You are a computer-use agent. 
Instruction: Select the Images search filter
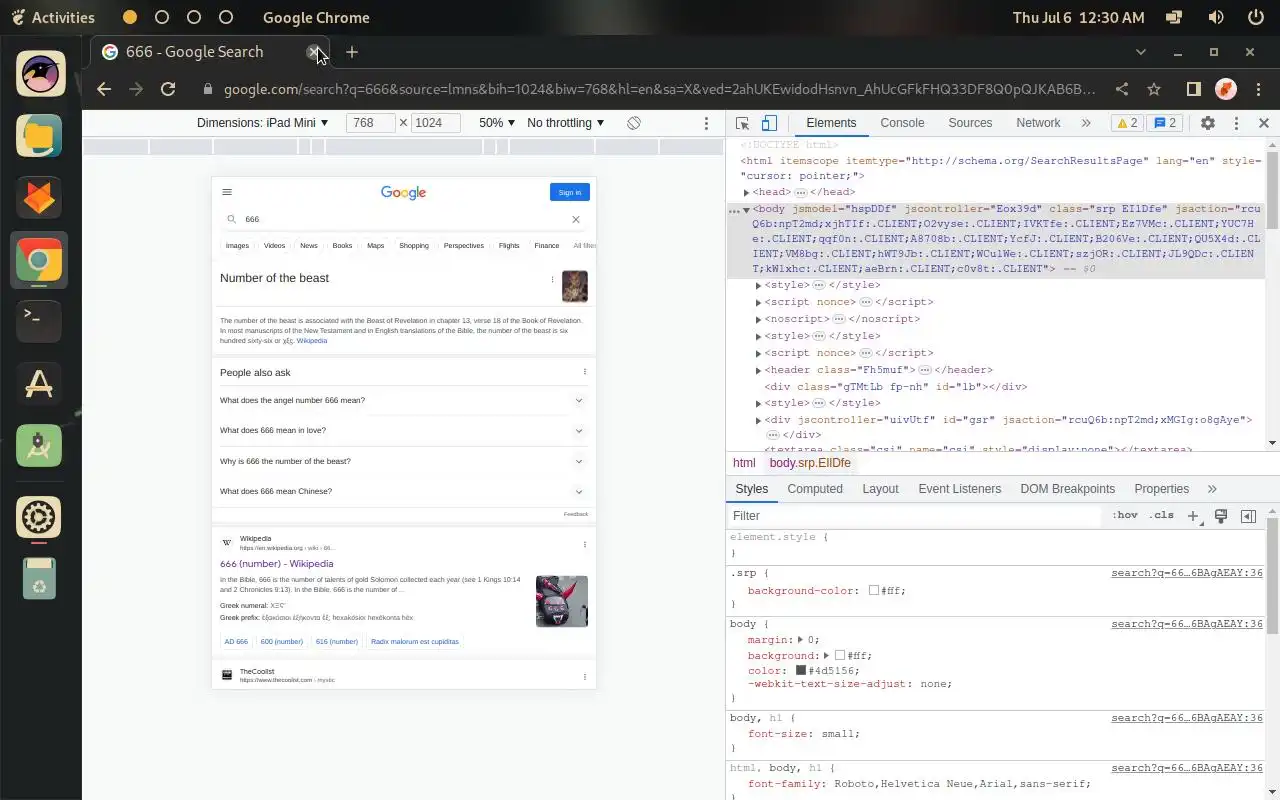(237, 246)
